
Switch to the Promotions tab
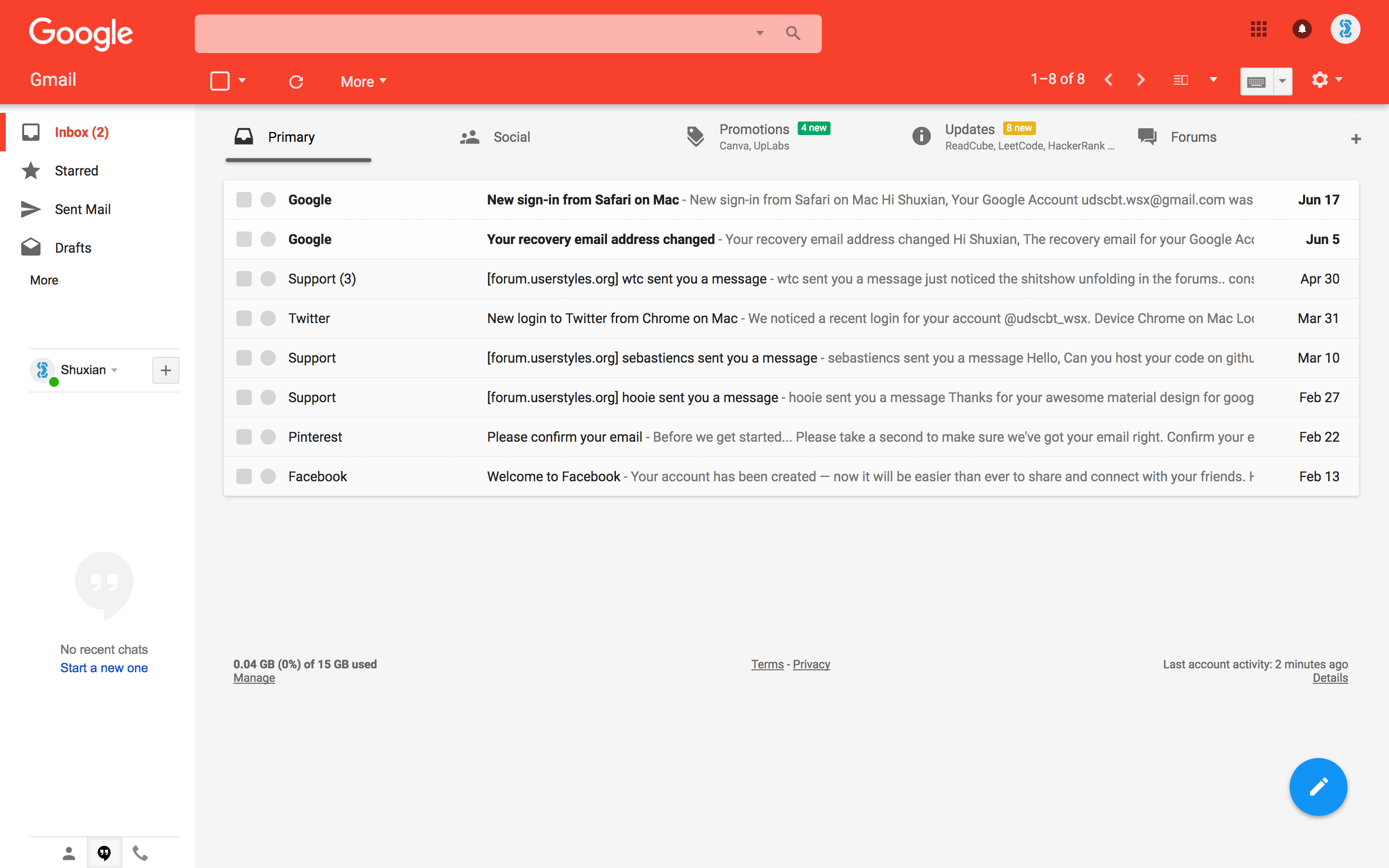[x=759, y=136]
